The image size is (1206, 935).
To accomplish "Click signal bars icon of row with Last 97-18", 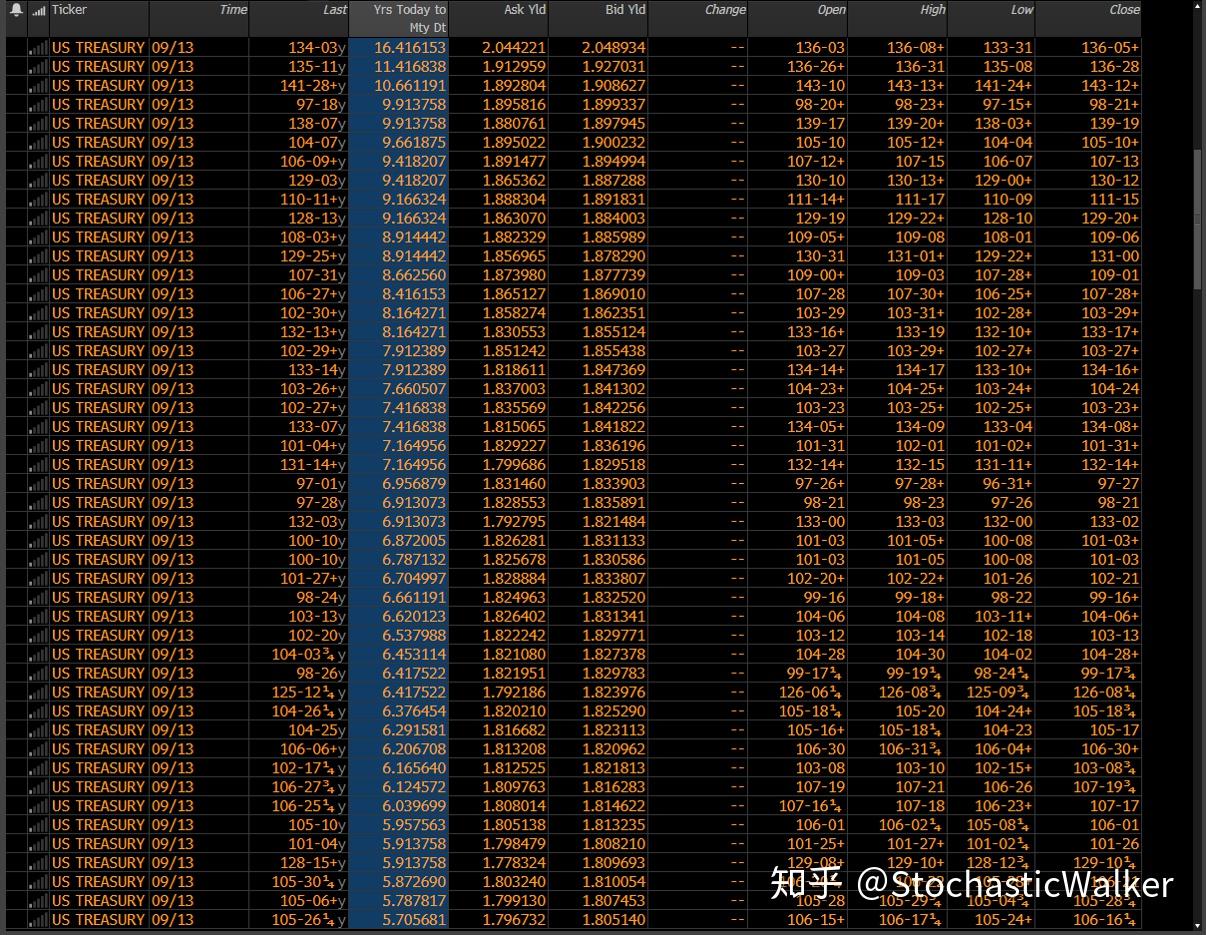I will click(38, 105).
